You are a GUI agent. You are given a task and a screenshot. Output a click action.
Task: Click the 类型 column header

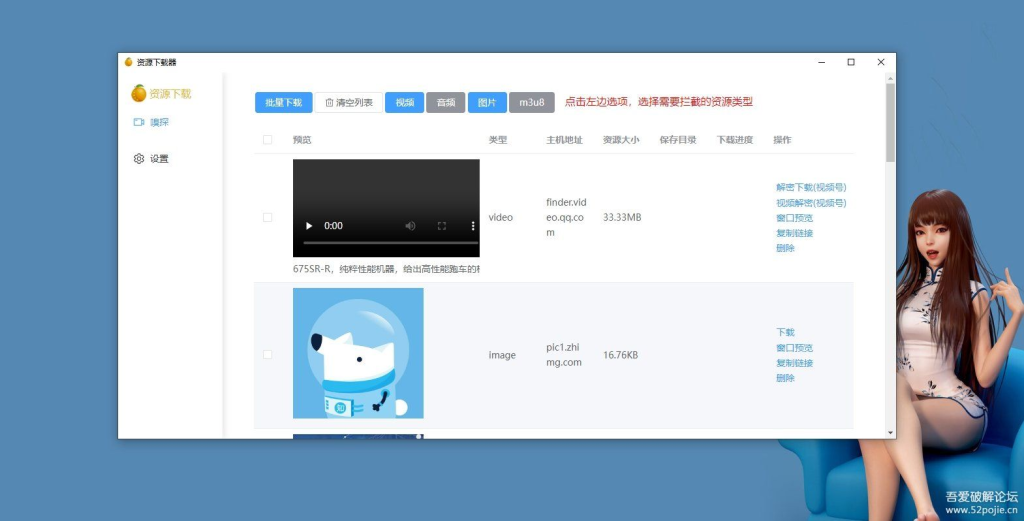[x=498, y=140]
